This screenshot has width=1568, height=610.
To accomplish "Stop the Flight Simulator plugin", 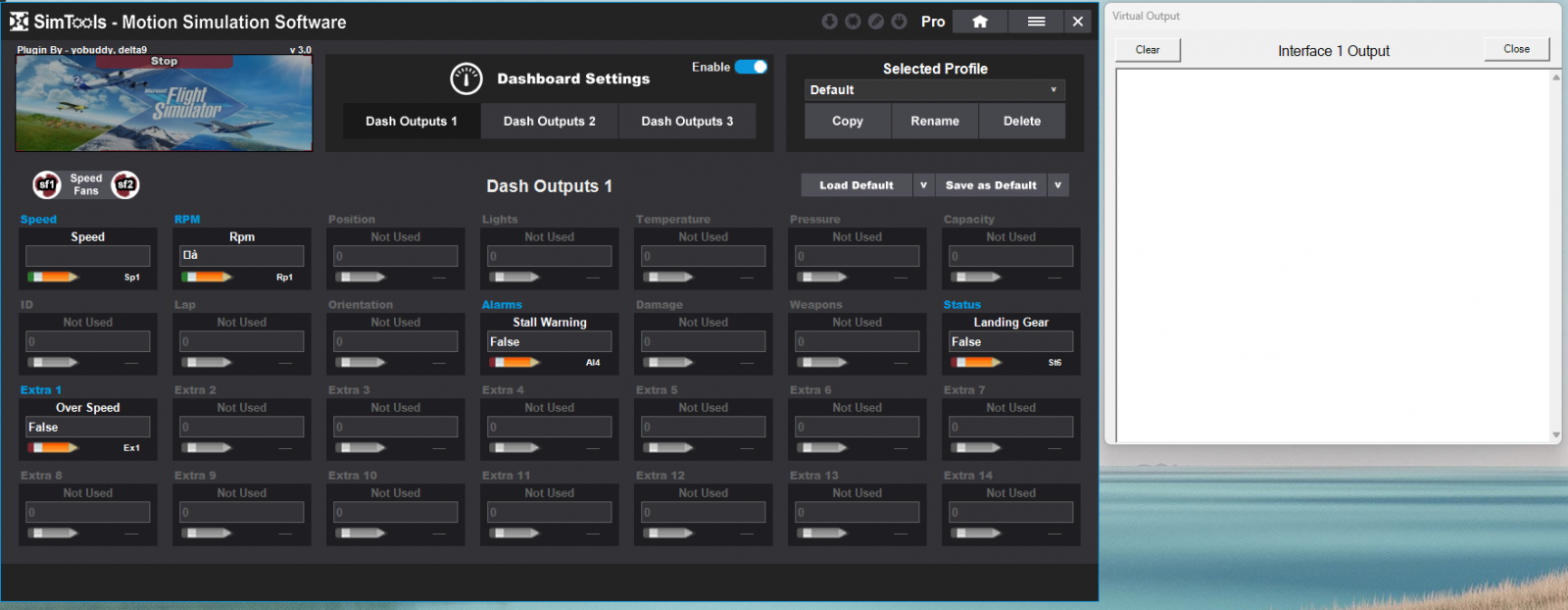I will (164, 61).
